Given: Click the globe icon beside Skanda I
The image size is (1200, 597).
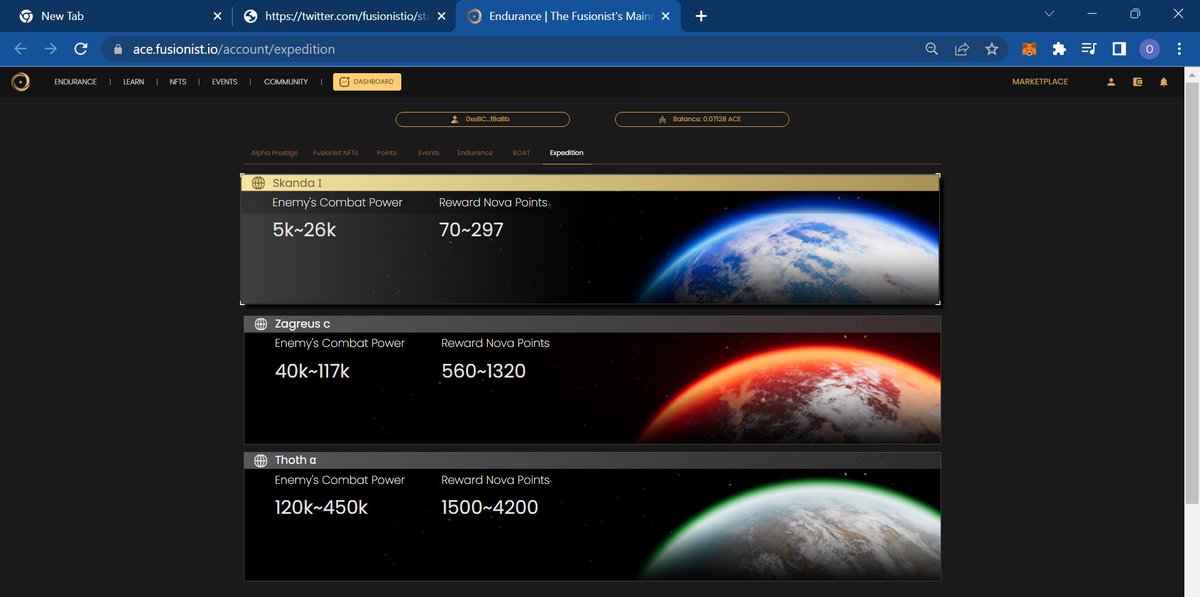Looking at the screenshot, I should (258, 183).
